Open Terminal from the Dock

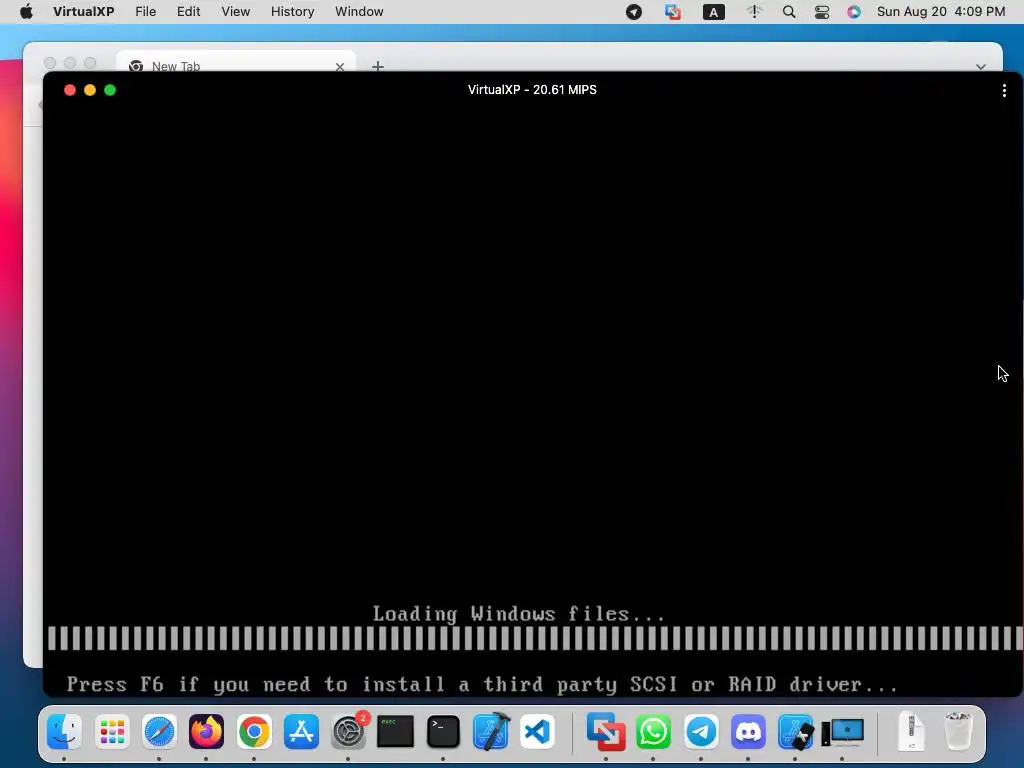tap(443, 731)
